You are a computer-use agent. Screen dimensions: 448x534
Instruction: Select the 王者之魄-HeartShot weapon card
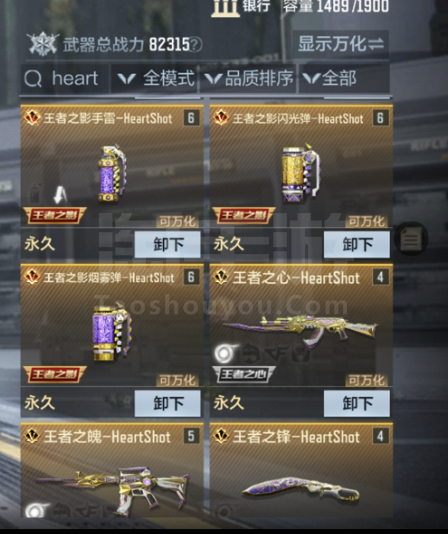[x=112, y=470]
